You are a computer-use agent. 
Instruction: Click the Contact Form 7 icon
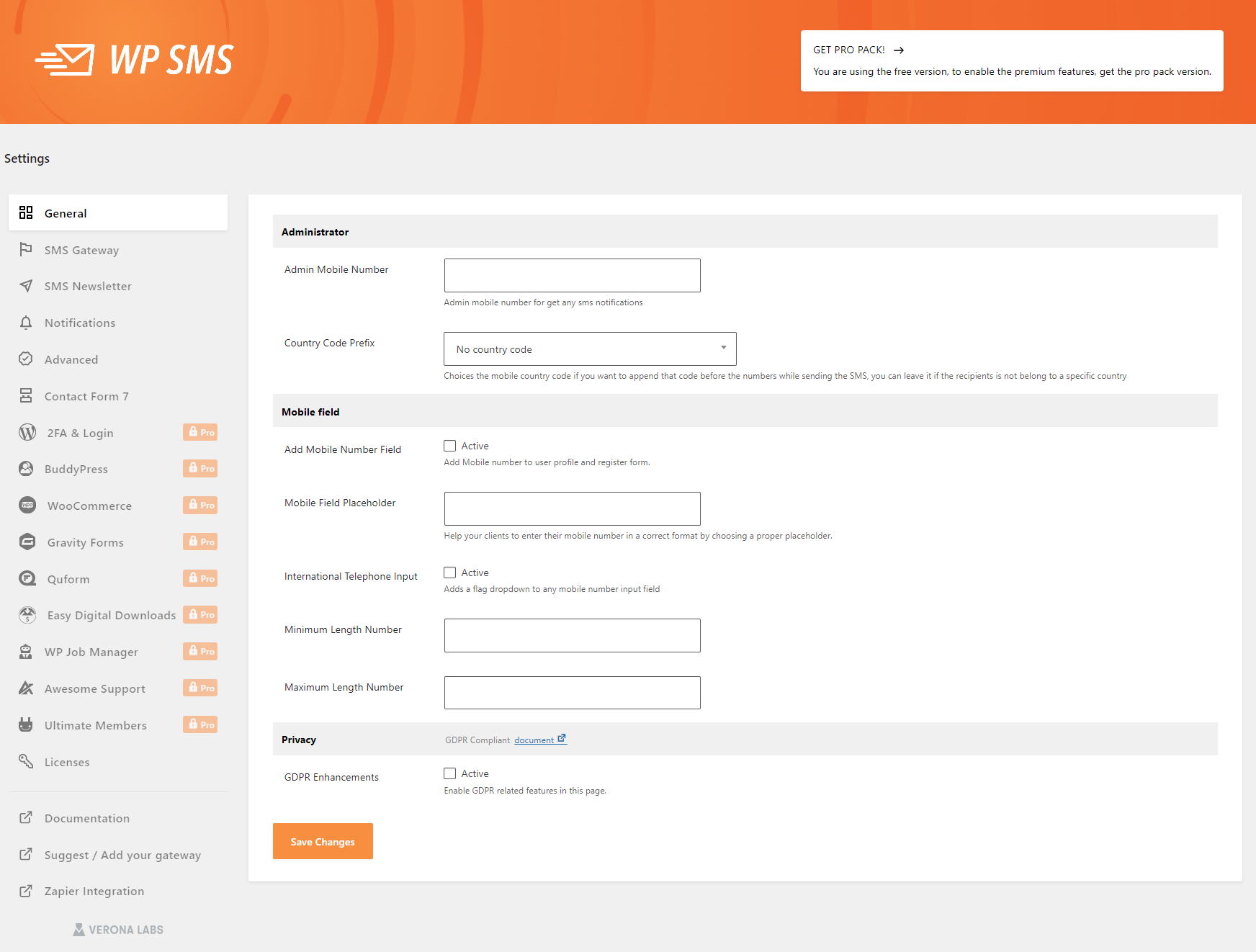pyautogui.click(x=26, y=395)
